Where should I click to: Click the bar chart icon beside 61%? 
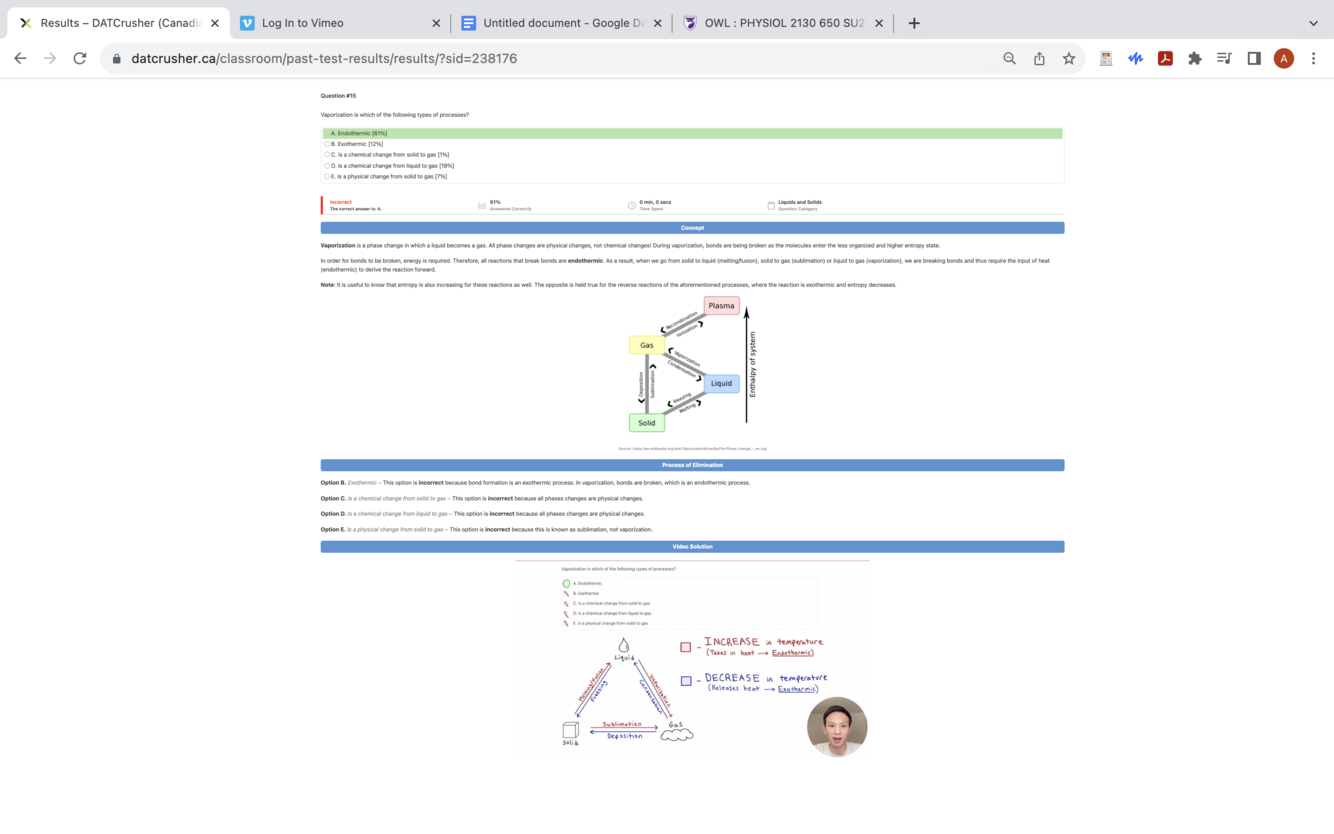[x=482, y=205]
